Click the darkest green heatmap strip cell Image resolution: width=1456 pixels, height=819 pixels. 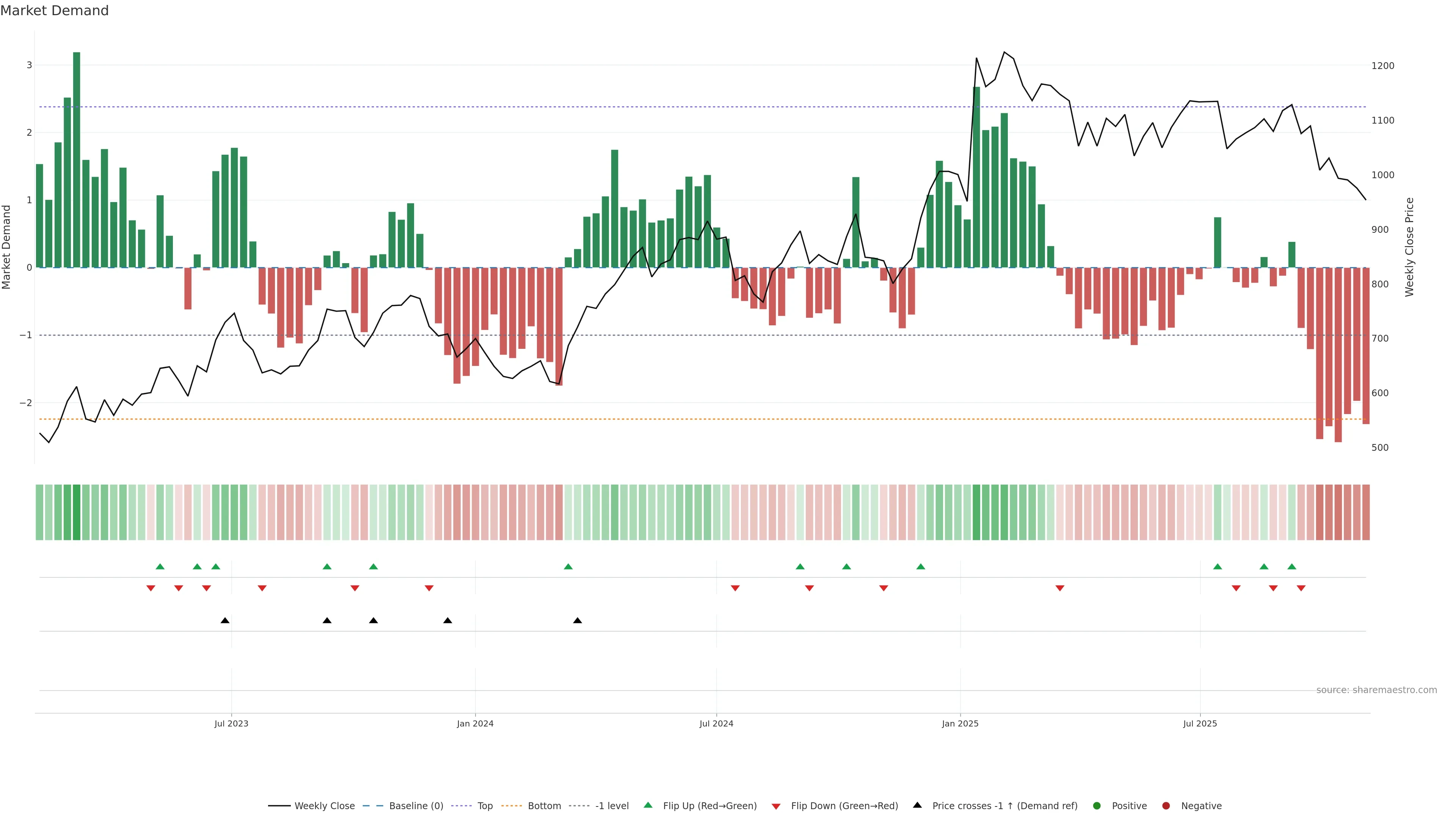76,512
